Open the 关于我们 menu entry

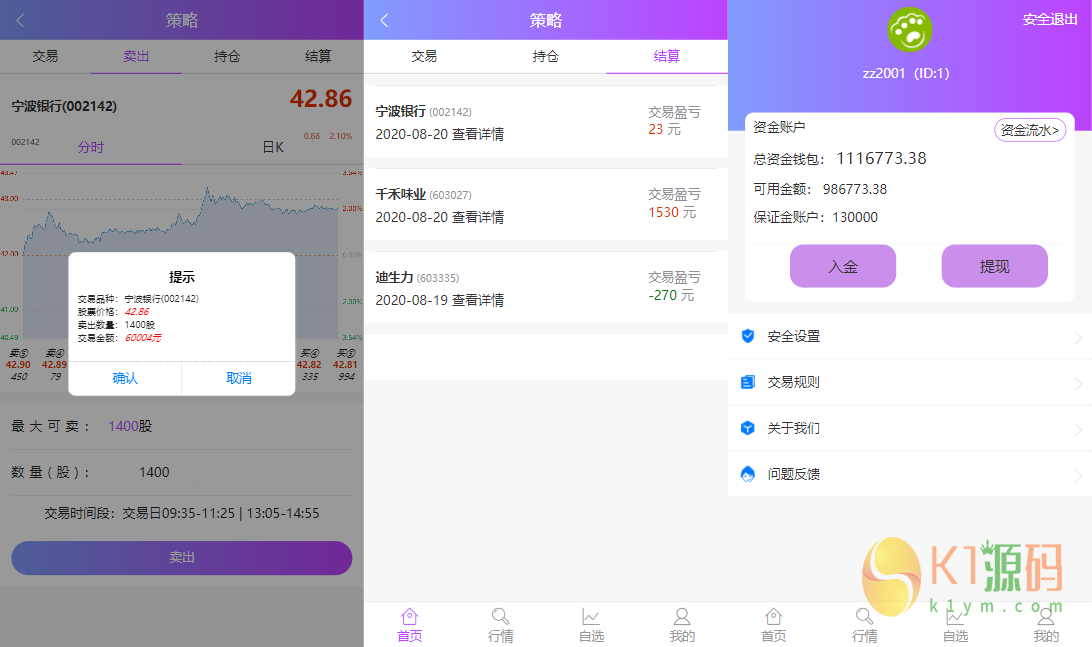coord(910,428)
